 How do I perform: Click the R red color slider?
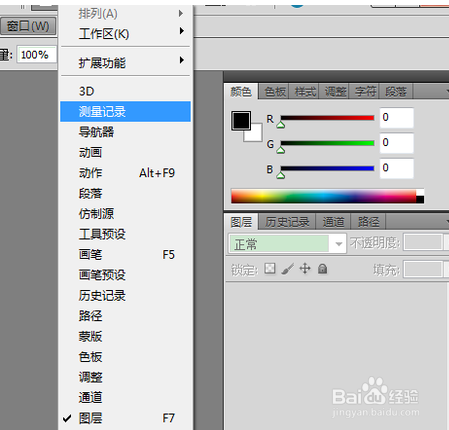point(327,118)
